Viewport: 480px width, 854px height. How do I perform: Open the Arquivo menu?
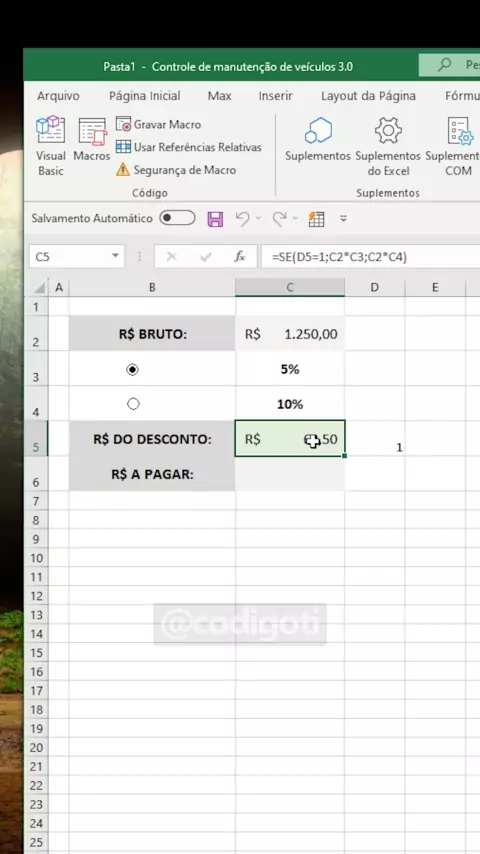click(x=58, y=96)
